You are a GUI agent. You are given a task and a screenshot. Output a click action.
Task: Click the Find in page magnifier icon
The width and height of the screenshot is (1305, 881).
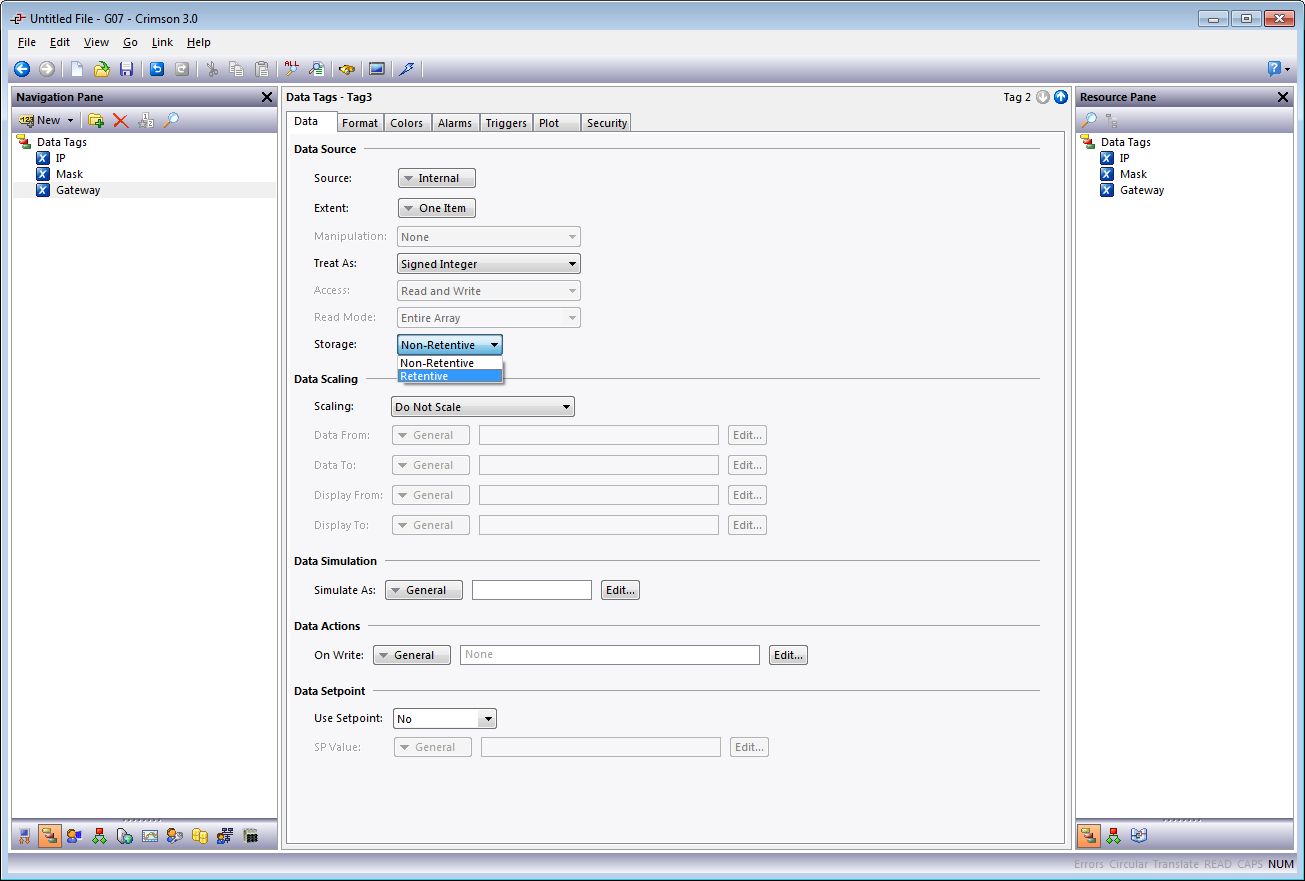(x=316, y=69)
